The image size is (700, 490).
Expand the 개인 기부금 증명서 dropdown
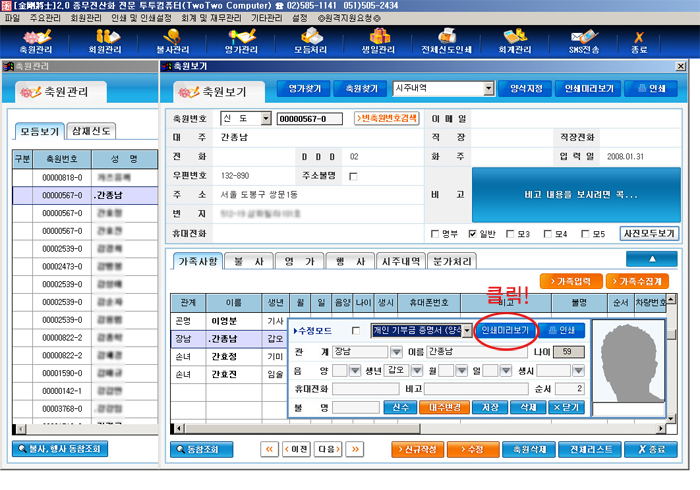[467, 331]
